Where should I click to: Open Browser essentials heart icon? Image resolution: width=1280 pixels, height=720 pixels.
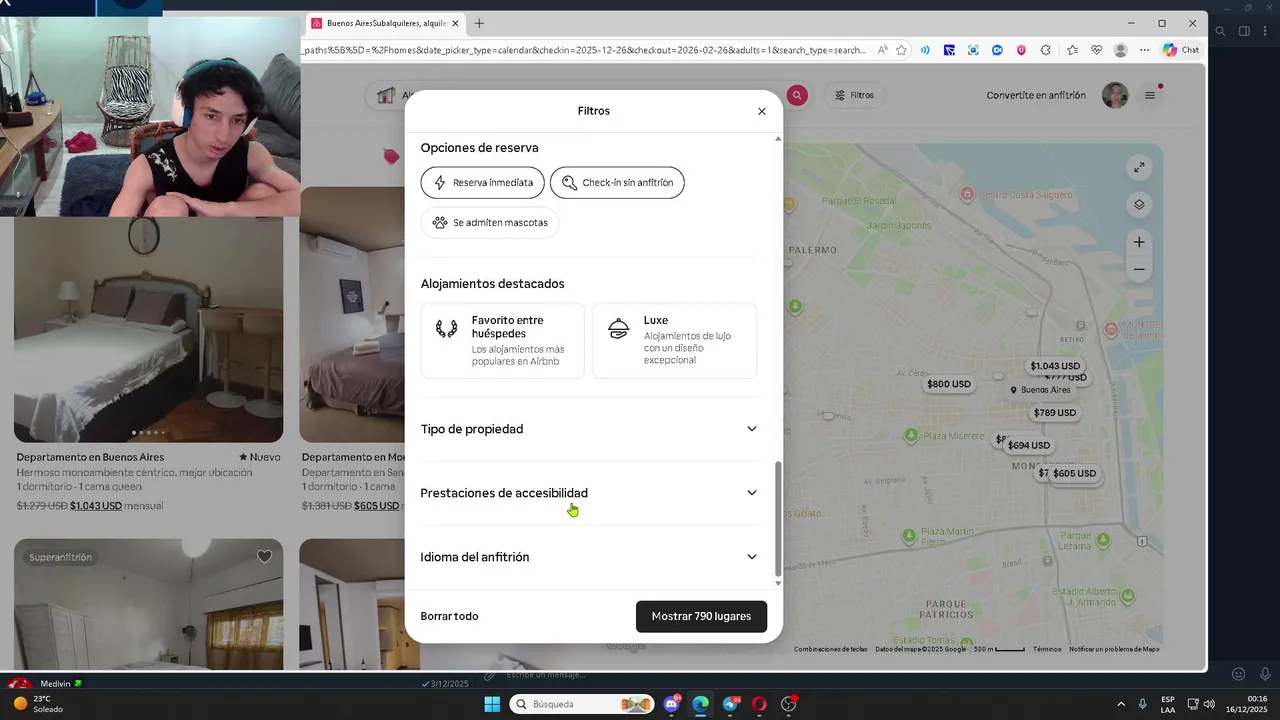click(1097, 50)
